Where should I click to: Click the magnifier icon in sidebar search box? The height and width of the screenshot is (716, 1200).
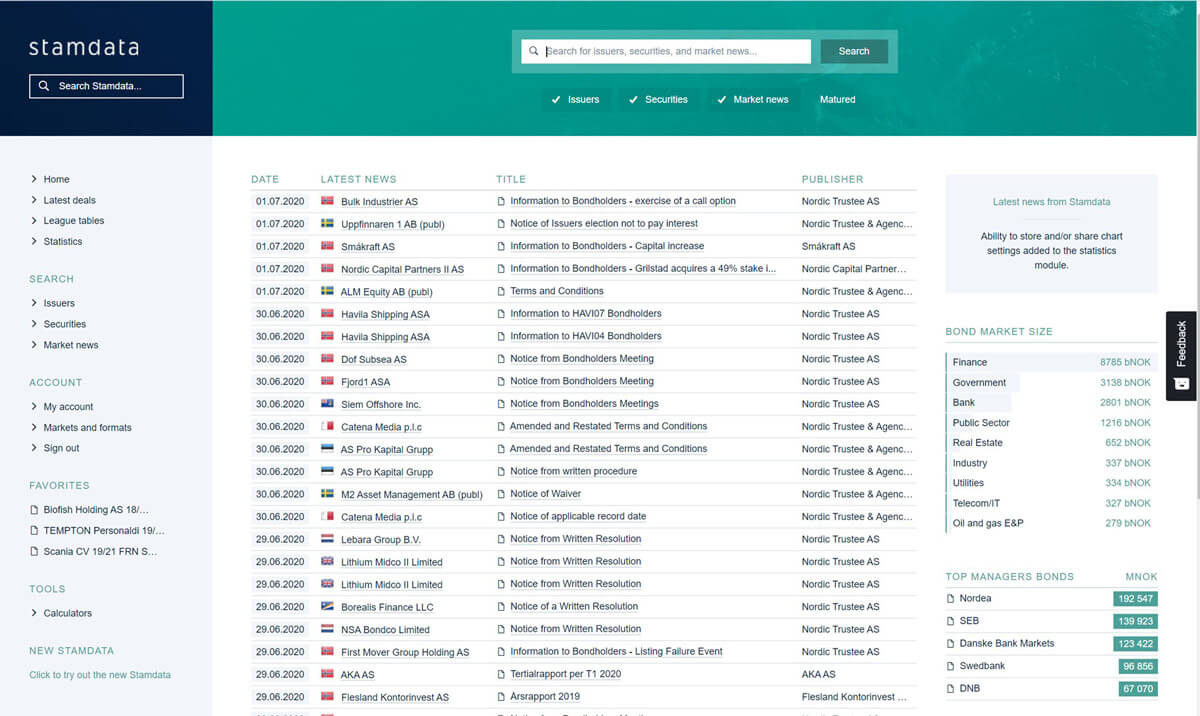pyautogui.click(x=44, y=86)
